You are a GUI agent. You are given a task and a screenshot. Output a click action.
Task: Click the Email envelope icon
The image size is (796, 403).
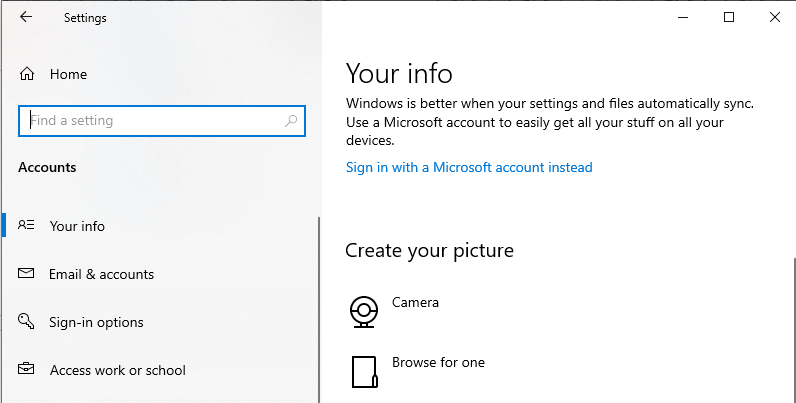26,274
